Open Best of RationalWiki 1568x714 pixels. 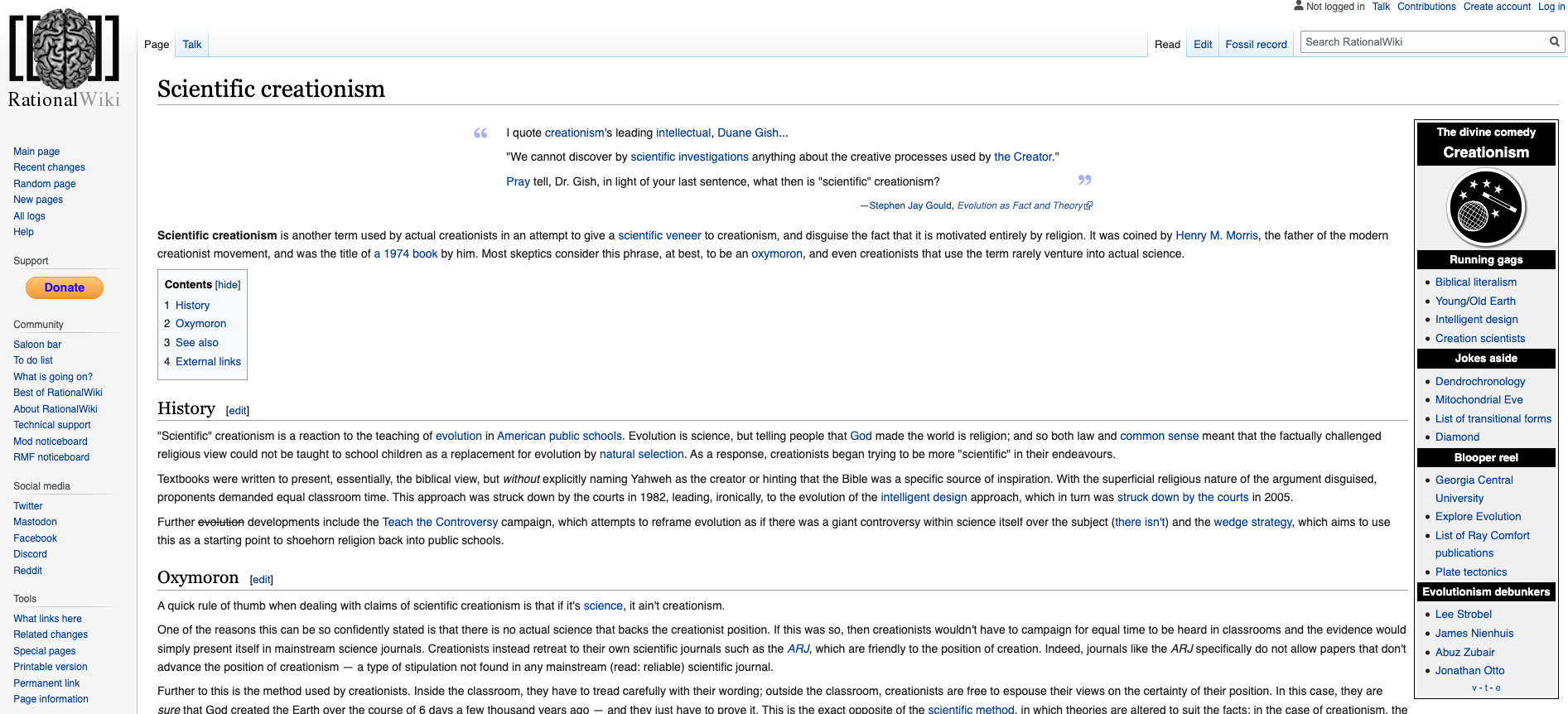[x=58, y=393]
